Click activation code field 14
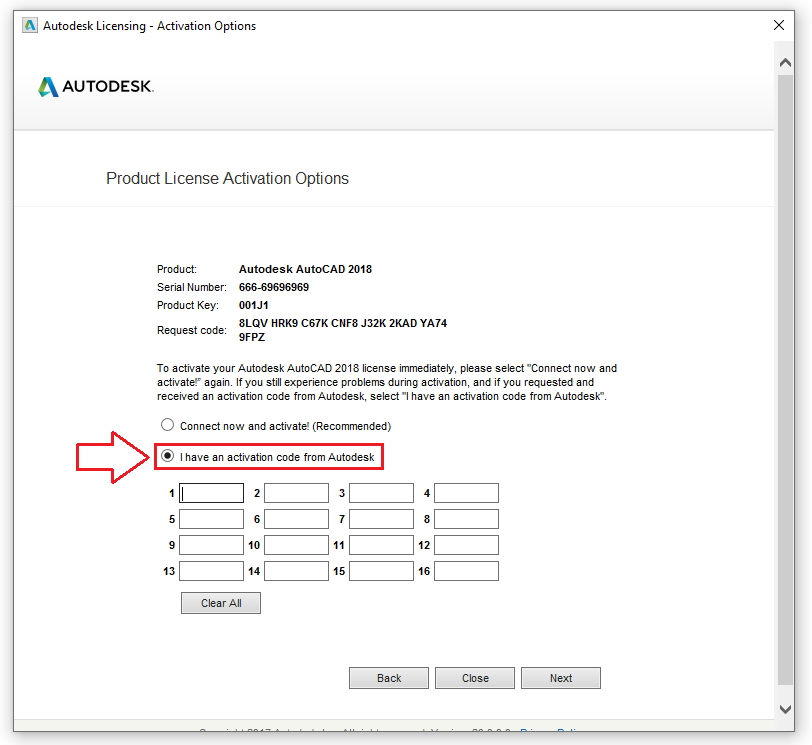This screenshot has width=812, height=745. 296,571
